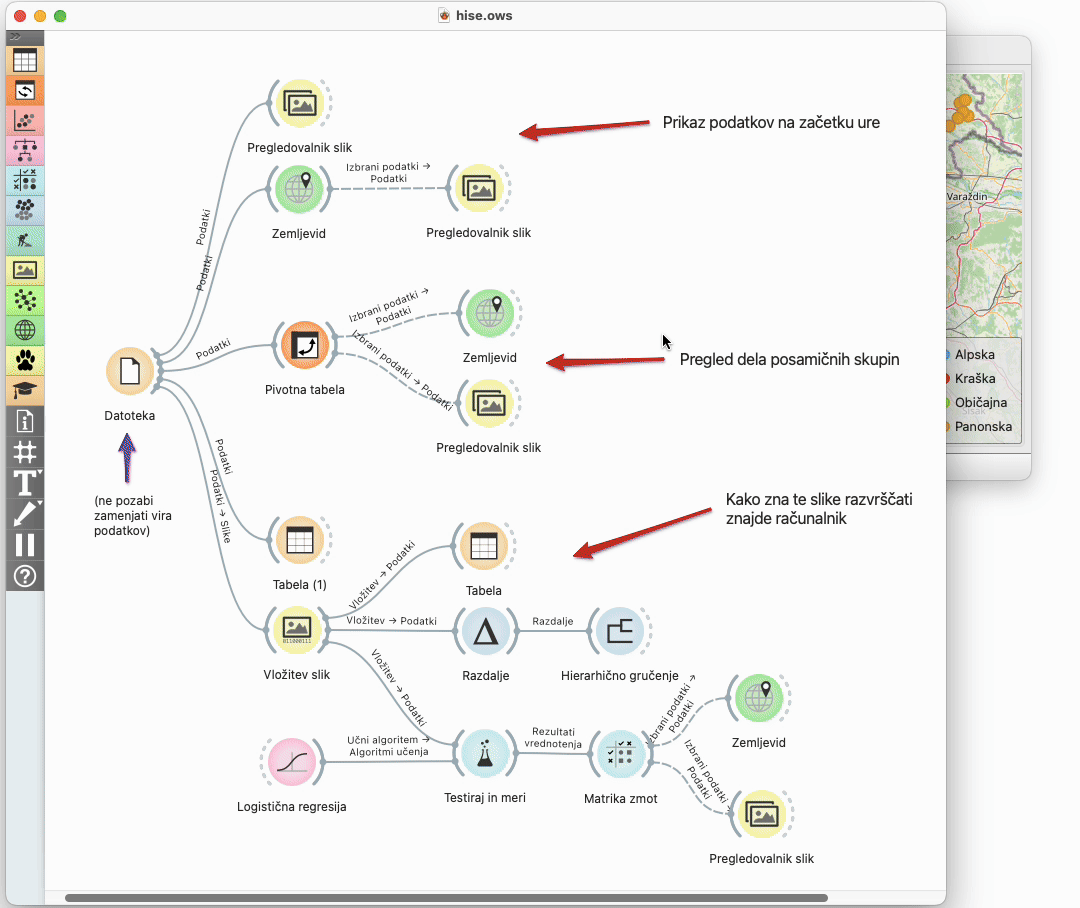
Task: Open the Vložitev slik widget
Action: pyautogui.click(x=296, y=629)
